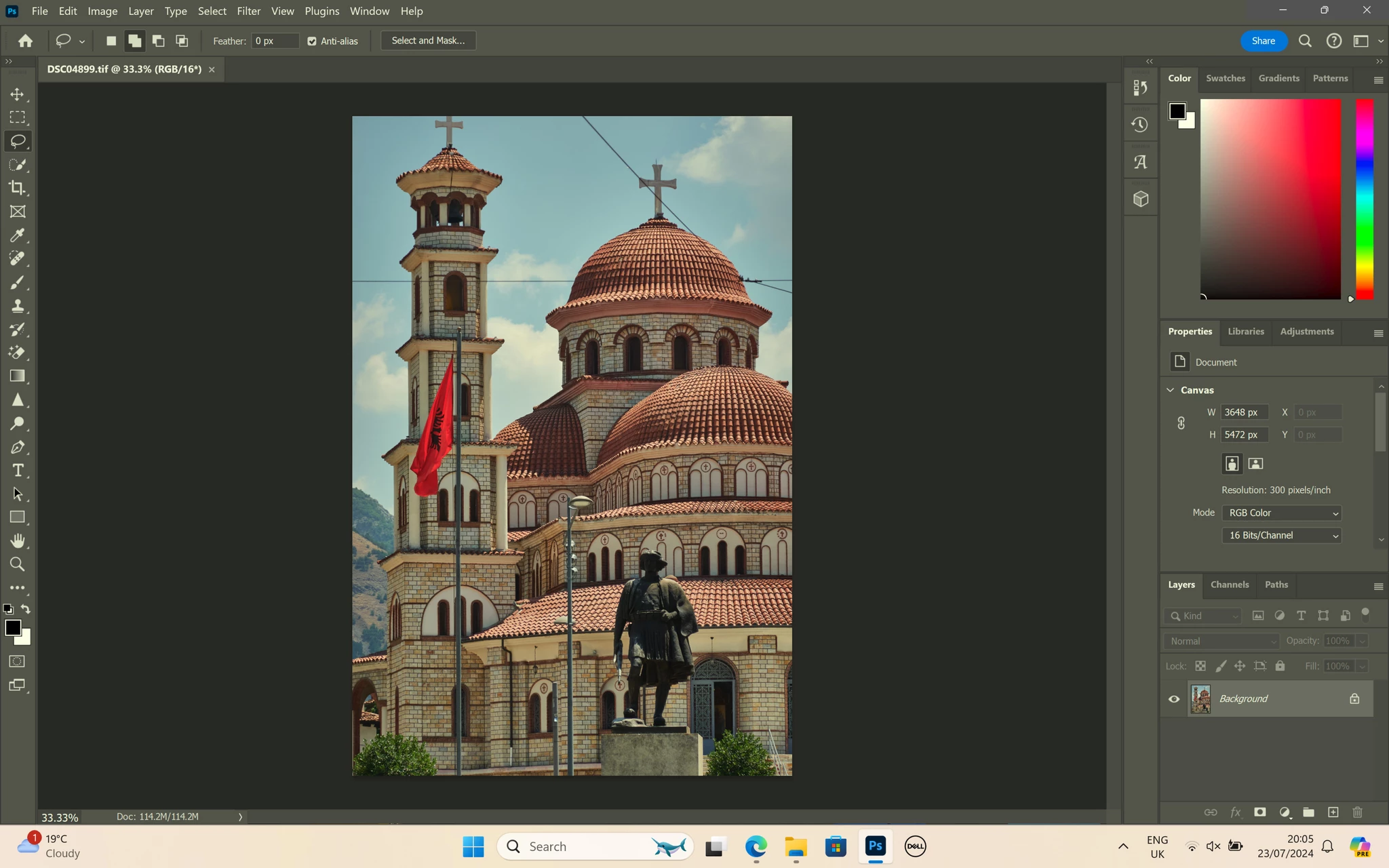
Task: Hide the Background layer visibility
Action: [x=1174, y=699]
